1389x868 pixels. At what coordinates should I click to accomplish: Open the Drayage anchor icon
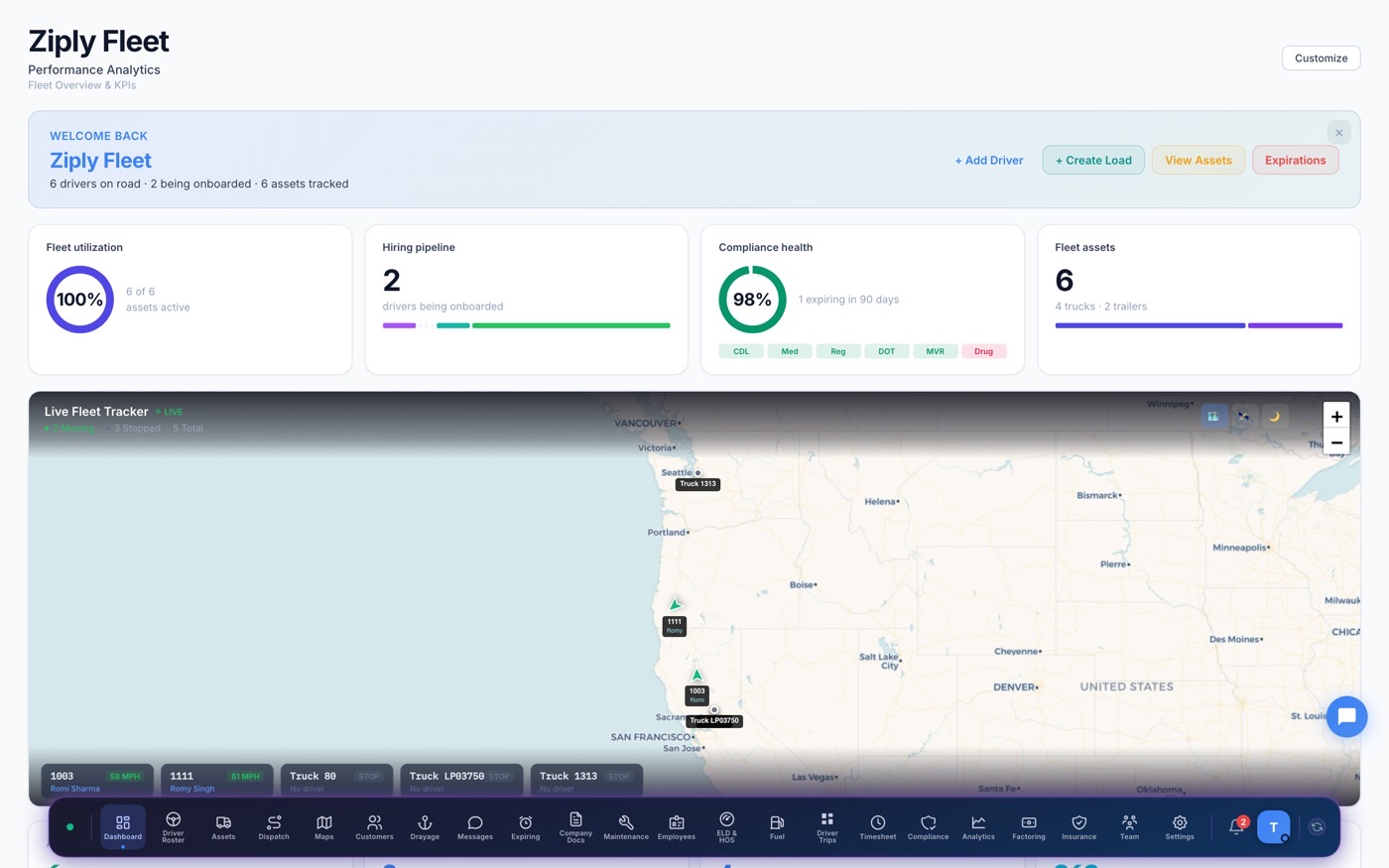(x=425, y=827)
